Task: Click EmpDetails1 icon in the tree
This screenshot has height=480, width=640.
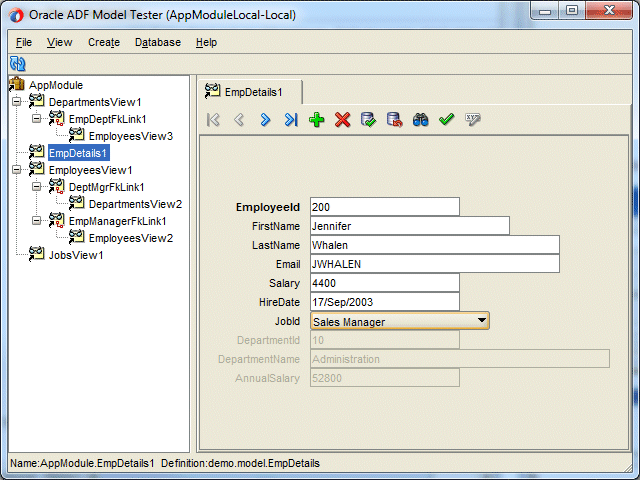Action: coord(37,152)
